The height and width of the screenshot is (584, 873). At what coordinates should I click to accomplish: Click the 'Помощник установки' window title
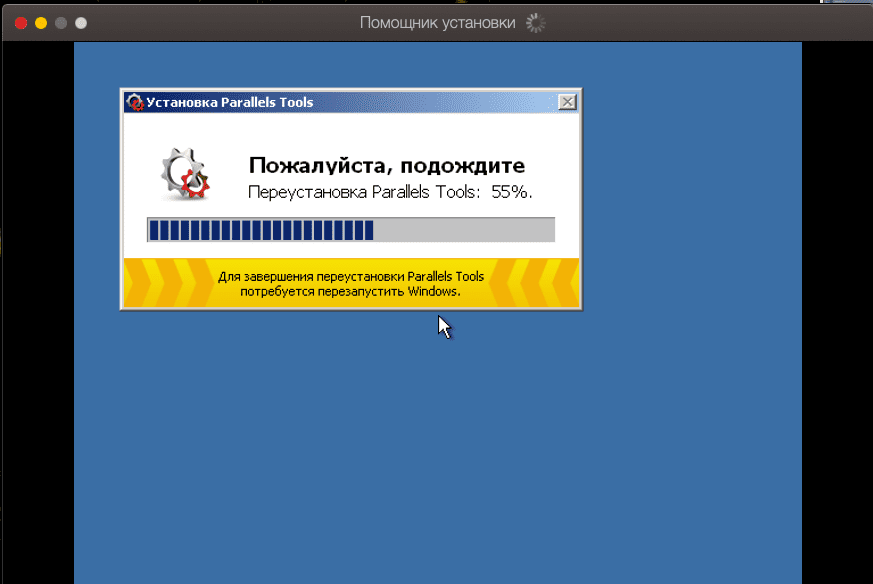click(x=438, y=23)
